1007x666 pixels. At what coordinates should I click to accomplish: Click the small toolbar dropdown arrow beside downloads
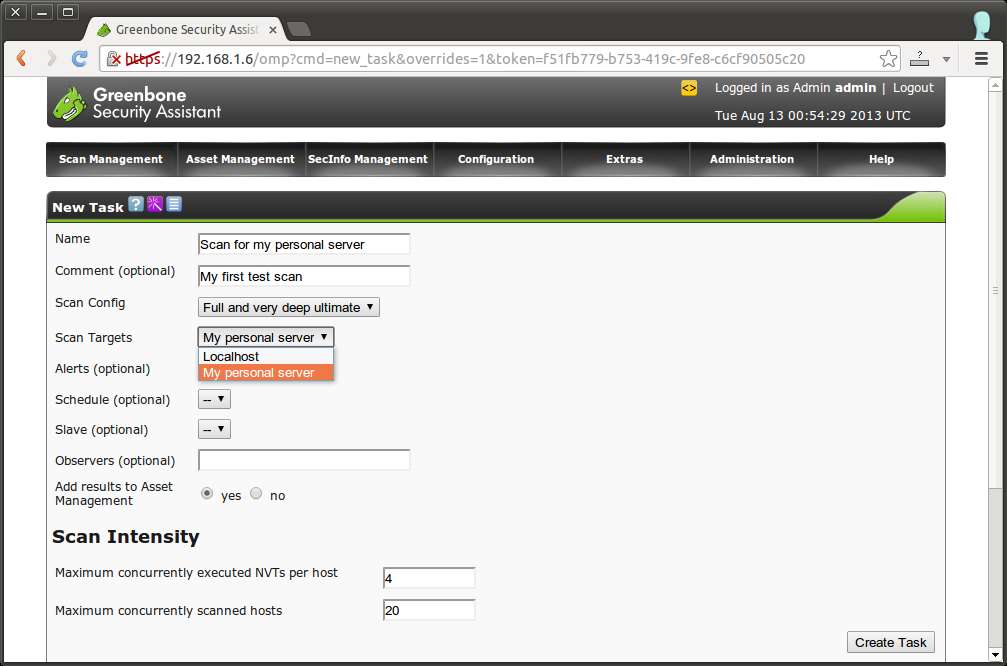pos(946,59)
